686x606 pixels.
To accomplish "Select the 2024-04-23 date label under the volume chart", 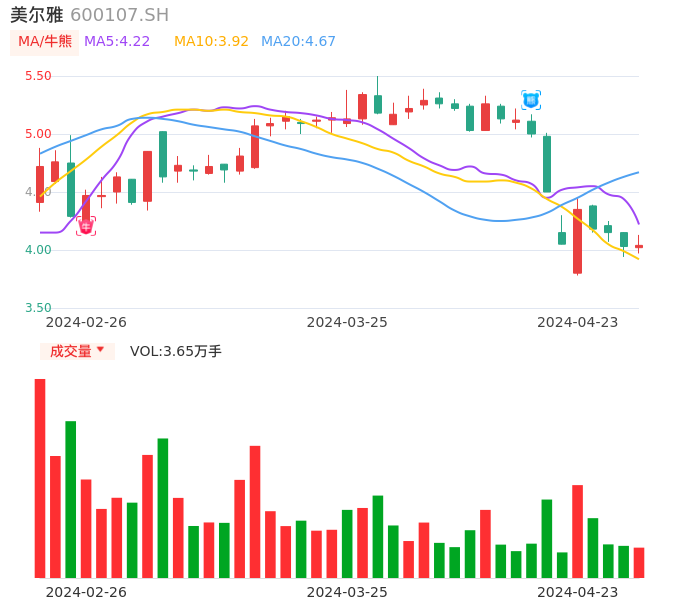I will click(578, 592).
